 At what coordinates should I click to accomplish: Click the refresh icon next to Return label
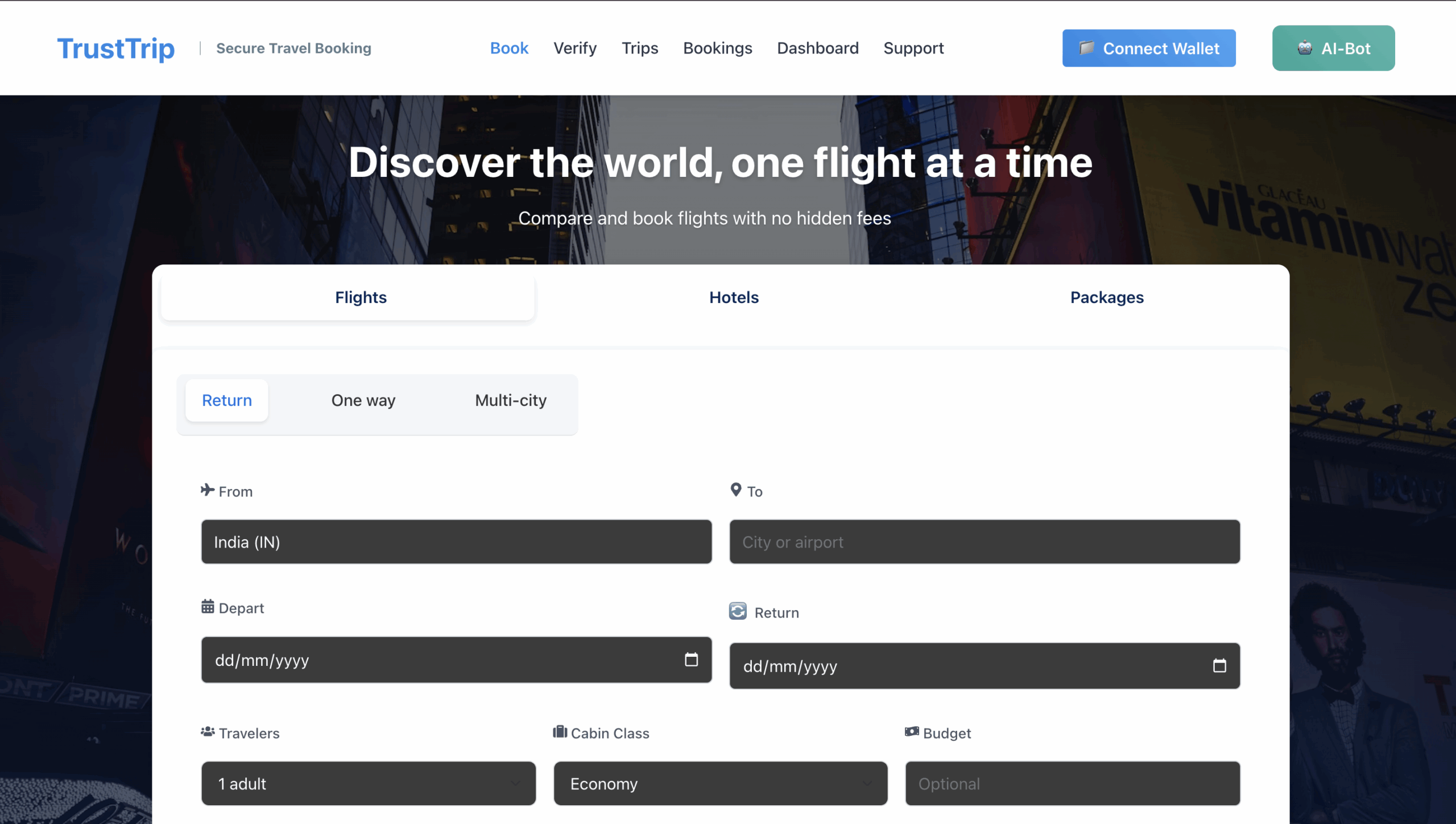click(738, 611)
